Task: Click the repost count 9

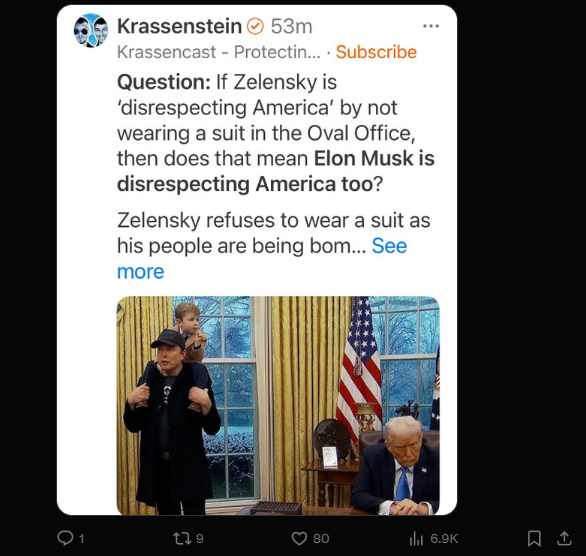Action: pos(200,538)
